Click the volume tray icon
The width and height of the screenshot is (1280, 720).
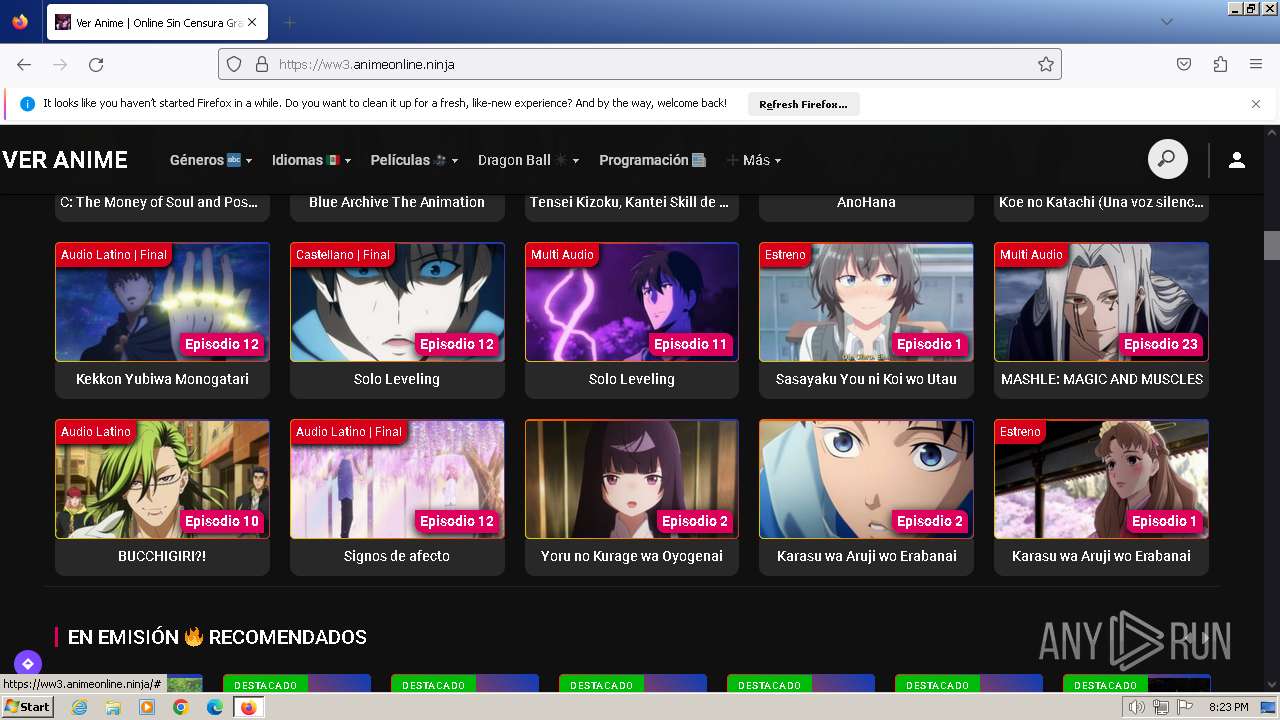pyautogui.click(x=1137, y=707)
